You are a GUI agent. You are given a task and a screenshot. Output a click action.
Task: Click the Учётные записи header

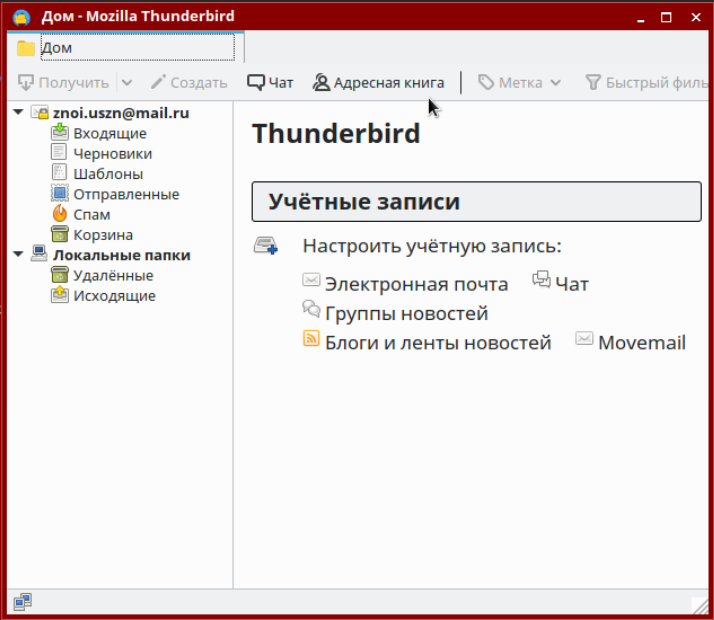point(476,202)
